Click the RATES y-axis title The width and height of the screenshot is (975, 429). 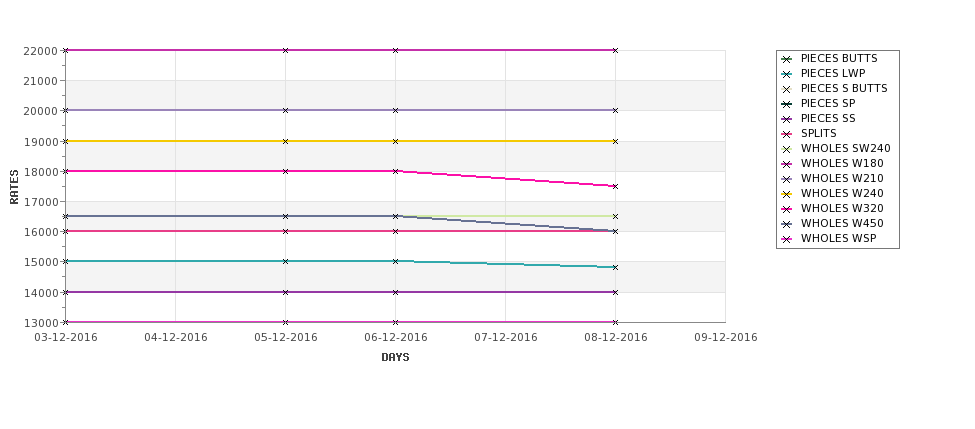(x=14, y=187)
